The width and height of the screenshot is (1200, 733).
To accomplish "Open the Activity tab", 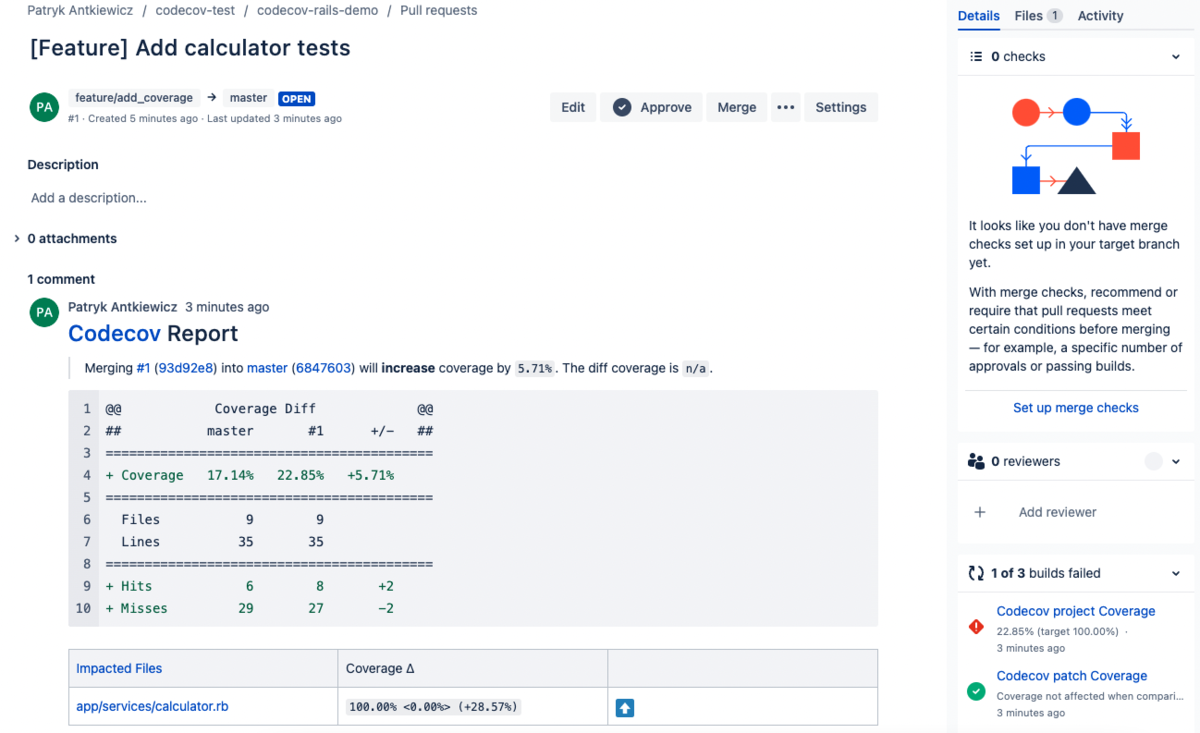I will point(1100,16).
